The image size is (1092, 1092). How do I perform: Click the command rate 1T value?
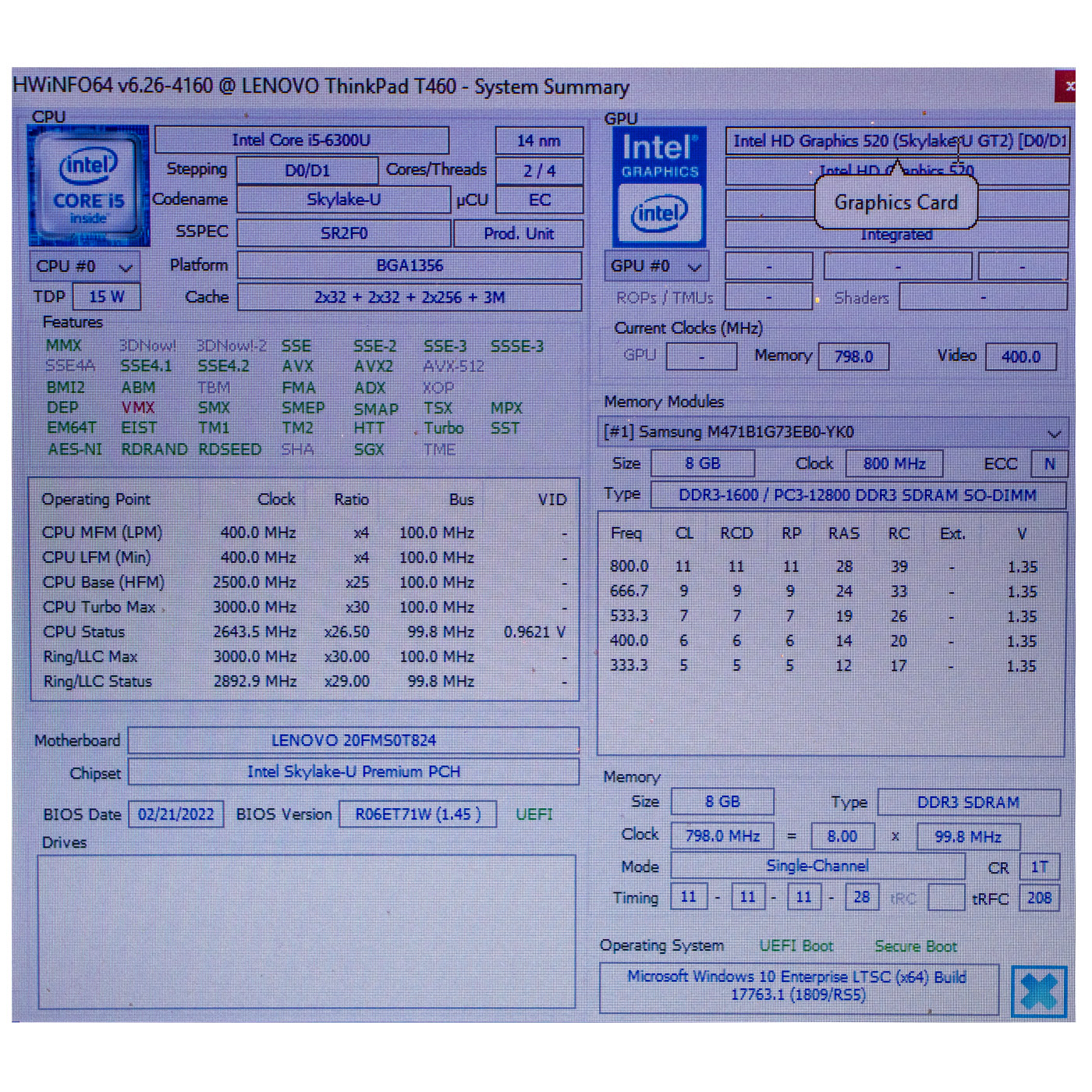(1039, 867)
